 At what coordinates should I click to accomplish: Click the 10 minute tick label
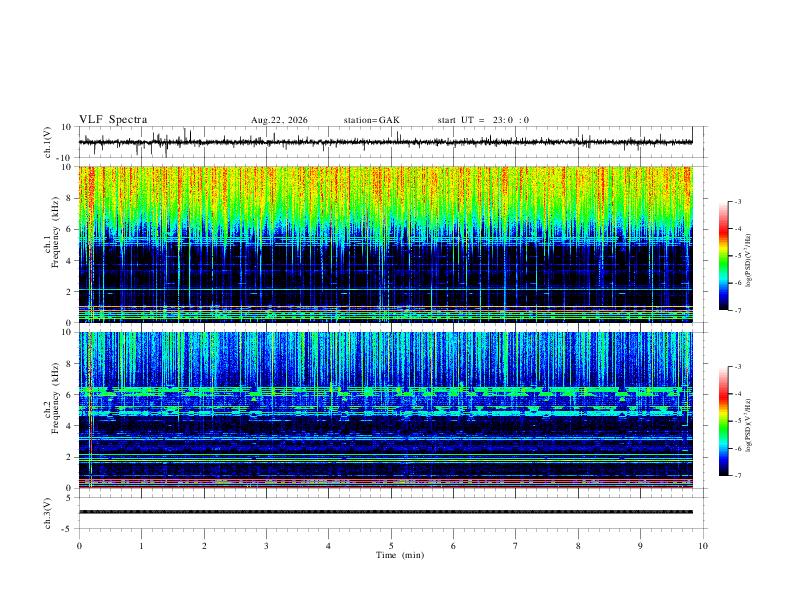point(703,546)
